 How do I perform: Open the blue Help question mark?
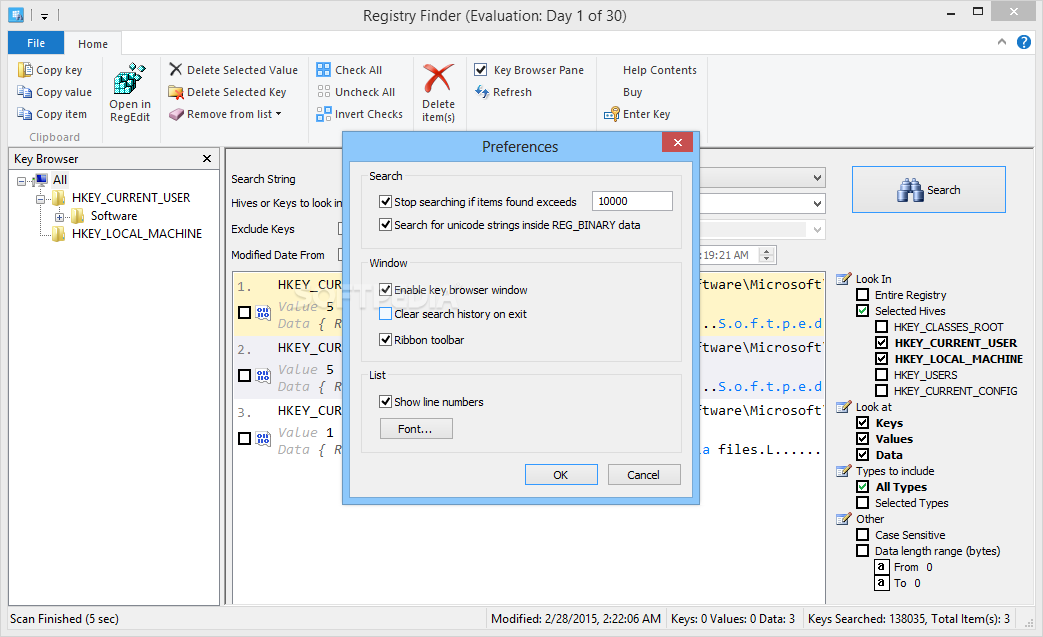[x=1024, y=43]
